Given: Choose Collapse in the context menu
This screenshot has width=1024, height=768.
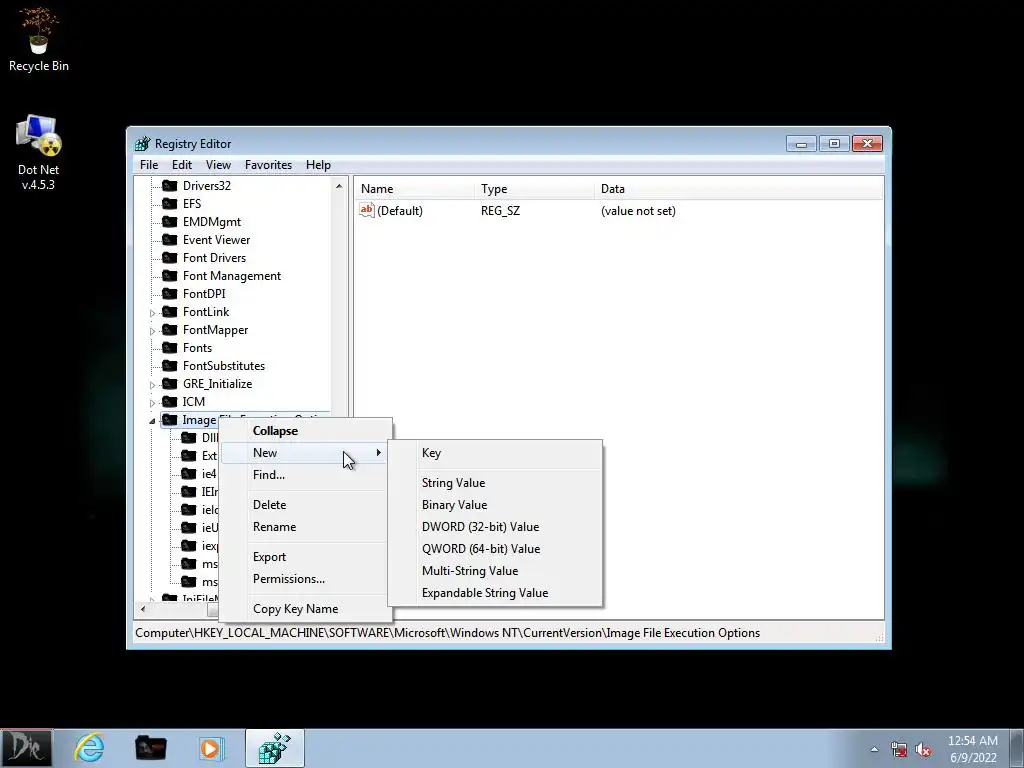Looking at the screenshot, I should click(x=306, y=431).
